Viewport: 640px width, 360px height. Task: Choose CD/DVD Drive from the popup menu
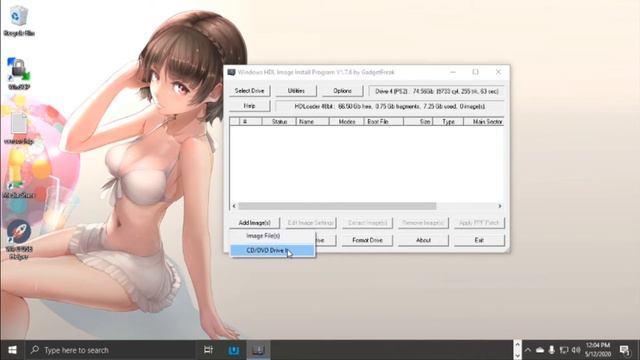[273, 250]
